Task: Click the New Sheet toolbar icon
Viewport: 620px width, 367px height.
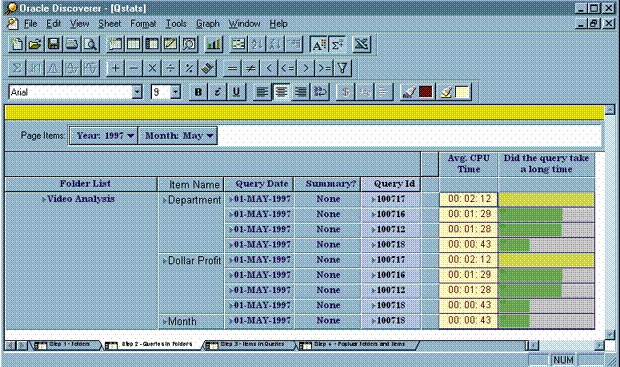Action: (115, 44)
